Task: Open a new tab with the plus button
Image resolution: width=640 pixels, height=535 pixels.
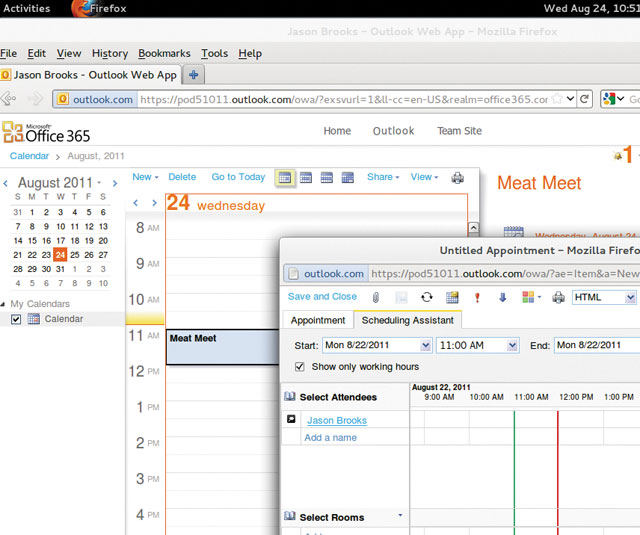Action: pos(193,75)
